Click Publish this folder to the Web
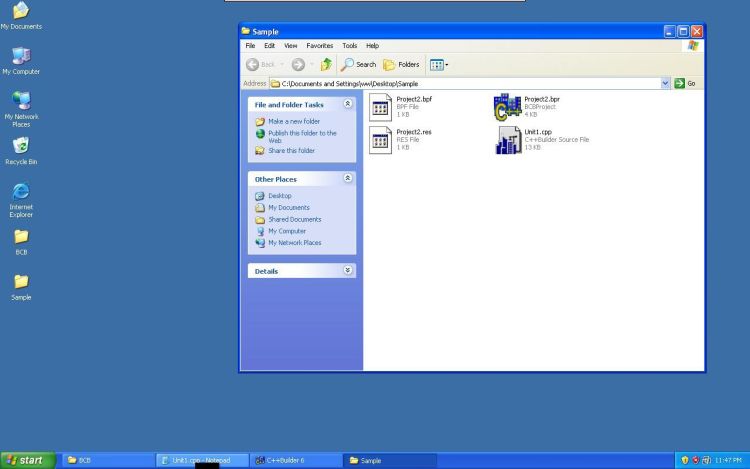This screenshot has height=469, width=750. (302, 137)
